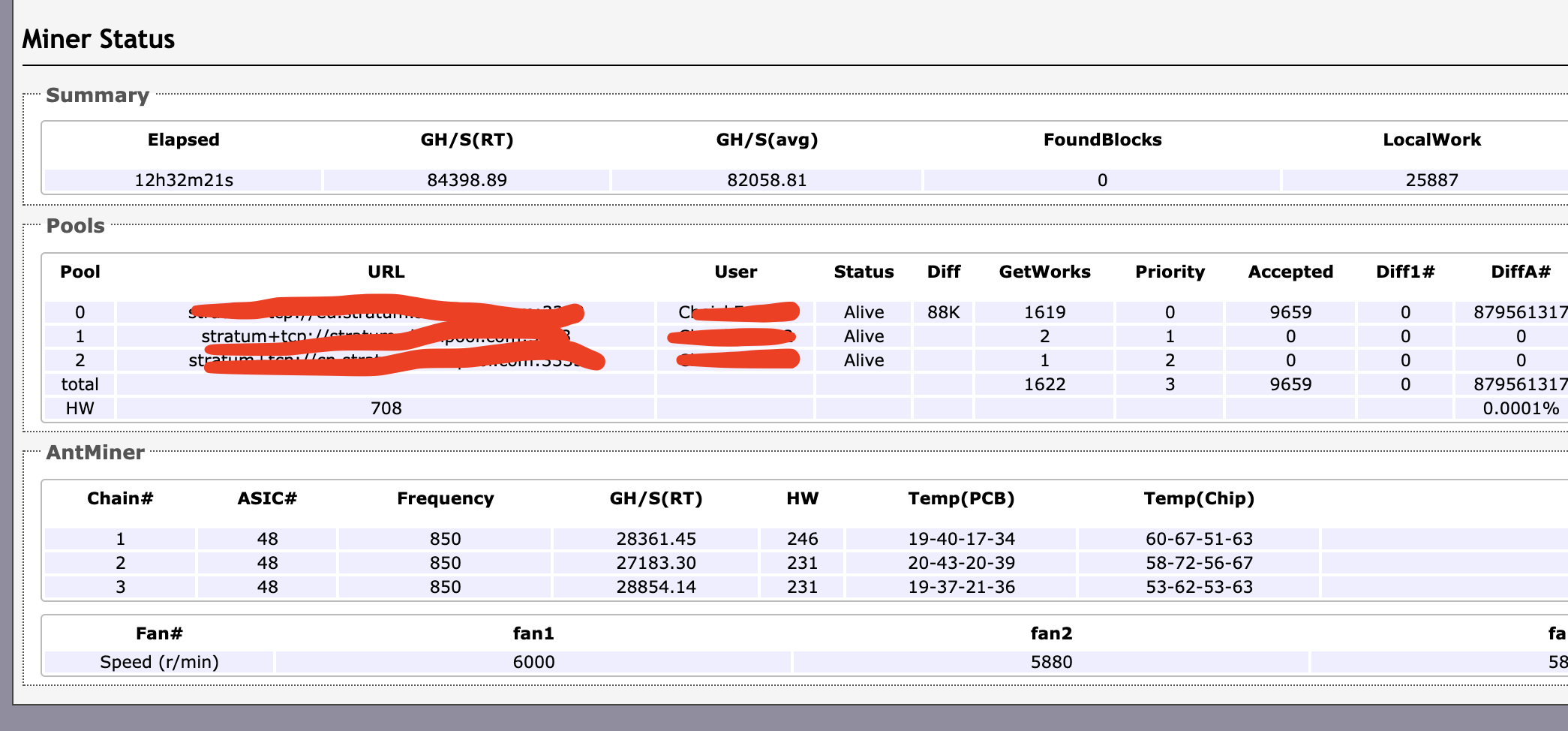Select the Elapsed value 12h32m21s
The image size is (1568, 731).
tap(184, 180)
